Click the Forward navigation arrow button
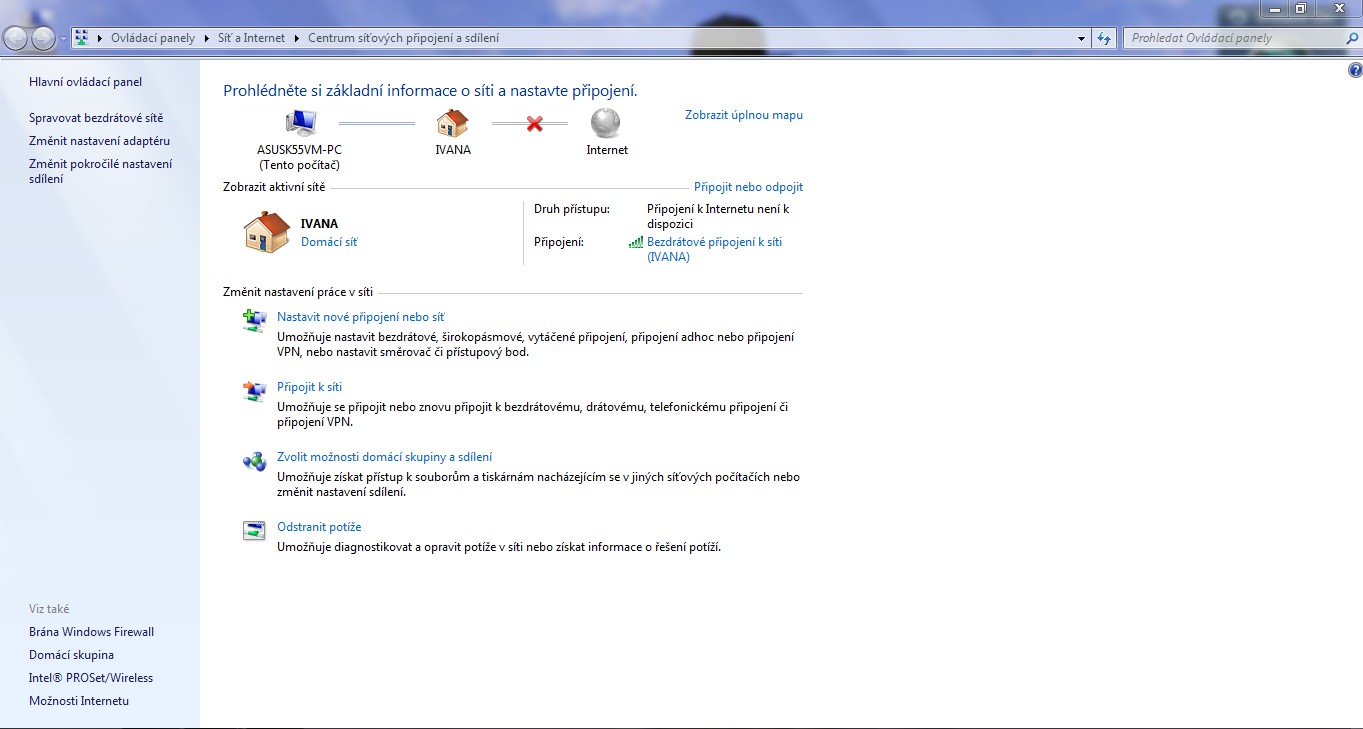 tap(44, 38)
